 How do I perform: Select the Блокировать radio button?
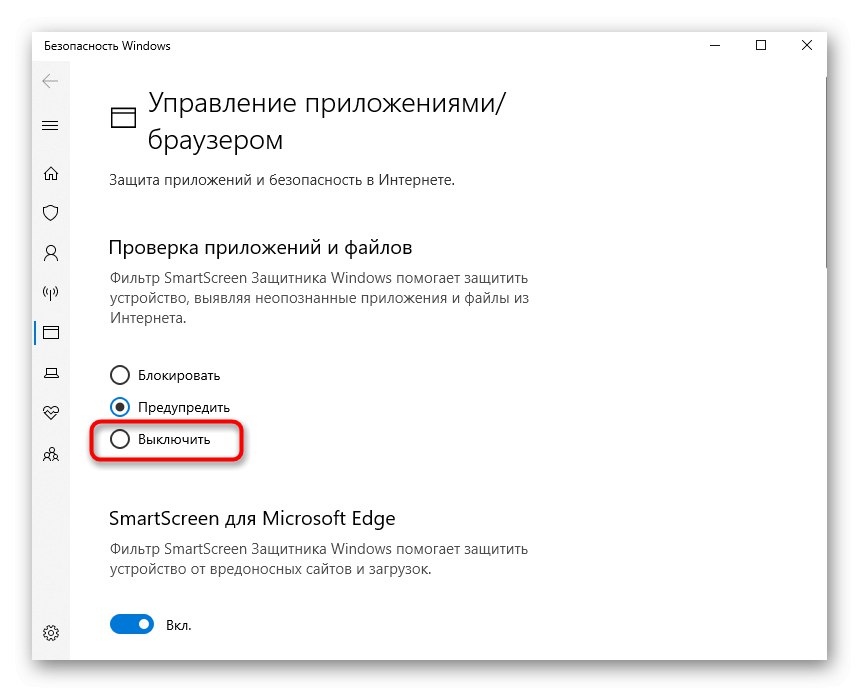point(120,376)
